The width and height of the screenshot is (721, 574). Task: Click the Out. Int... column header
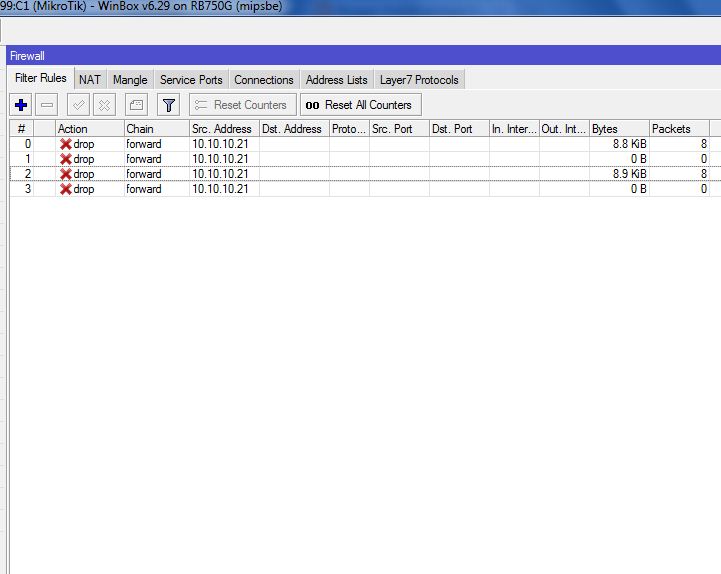coord(564,129)
